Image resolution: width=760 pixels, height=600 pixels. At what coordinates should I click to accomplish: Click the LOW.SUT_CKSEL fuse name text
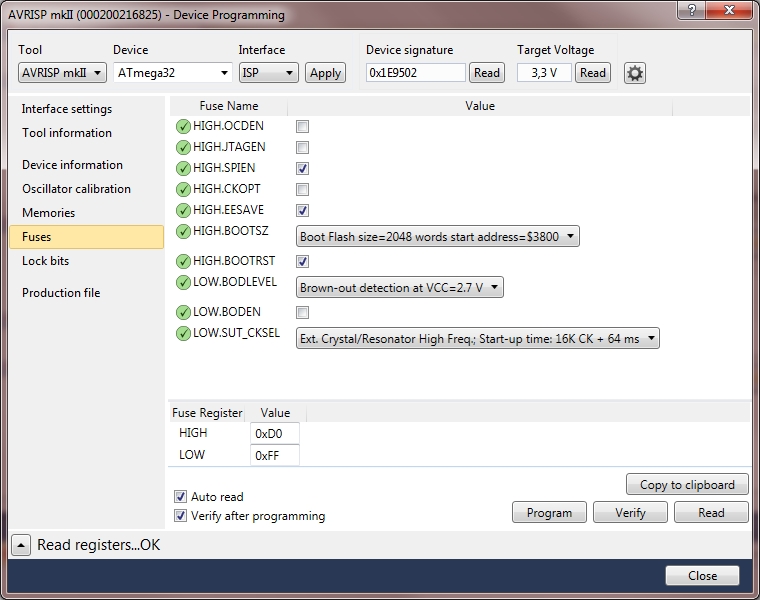236,333
